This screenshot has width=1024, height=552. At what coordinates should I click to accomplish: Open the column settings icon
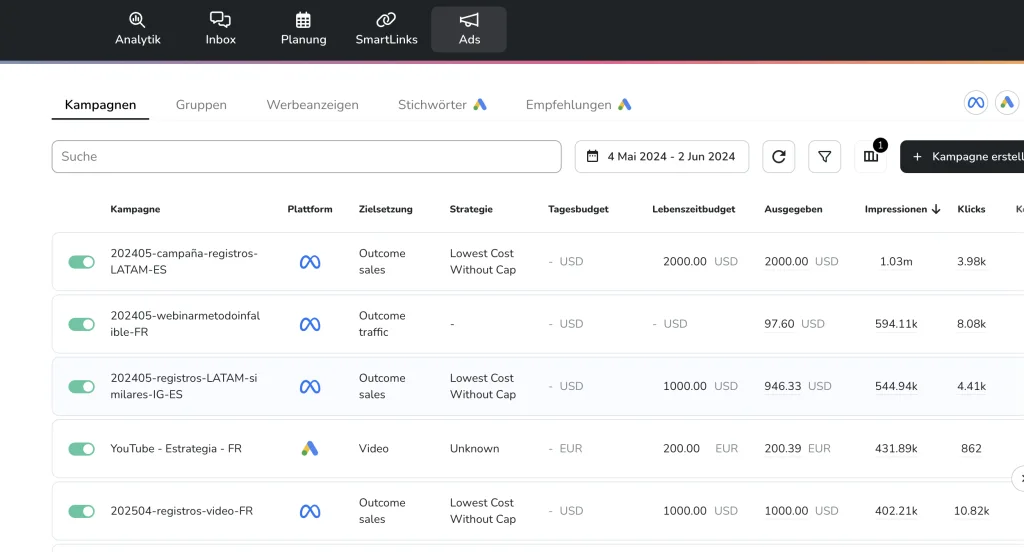point(870,157)
